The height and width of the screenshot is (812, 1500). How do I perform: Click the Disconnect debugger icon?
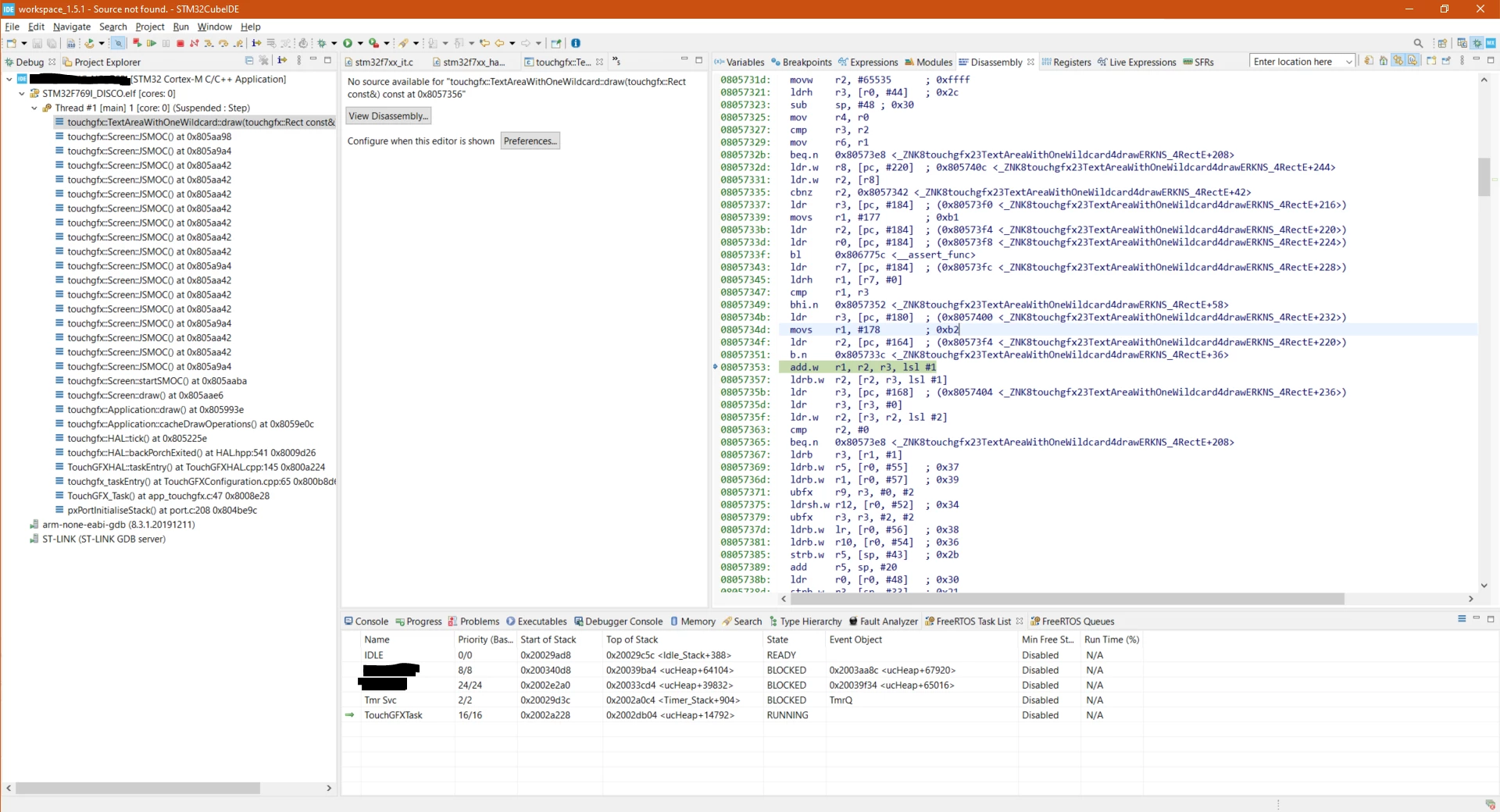[x=195, y=43]
